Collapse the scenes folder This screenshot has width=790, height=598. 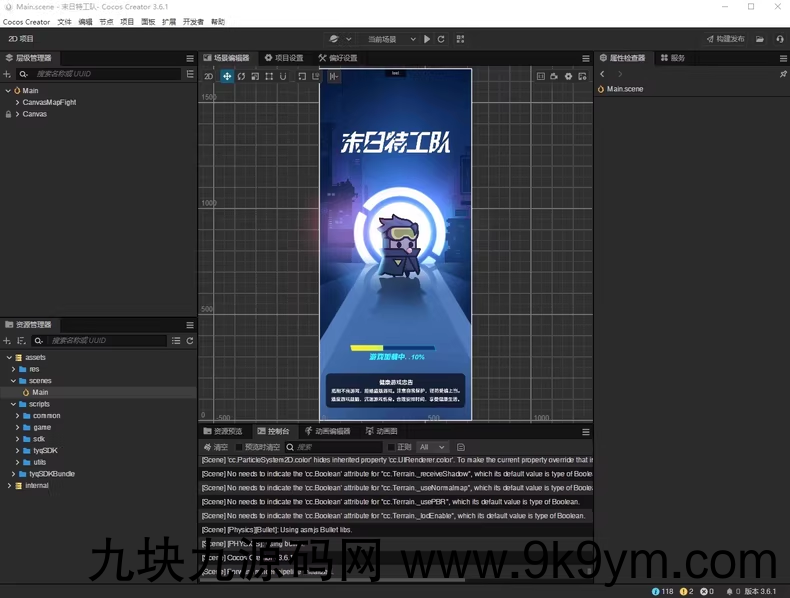[x=13, y=381]
